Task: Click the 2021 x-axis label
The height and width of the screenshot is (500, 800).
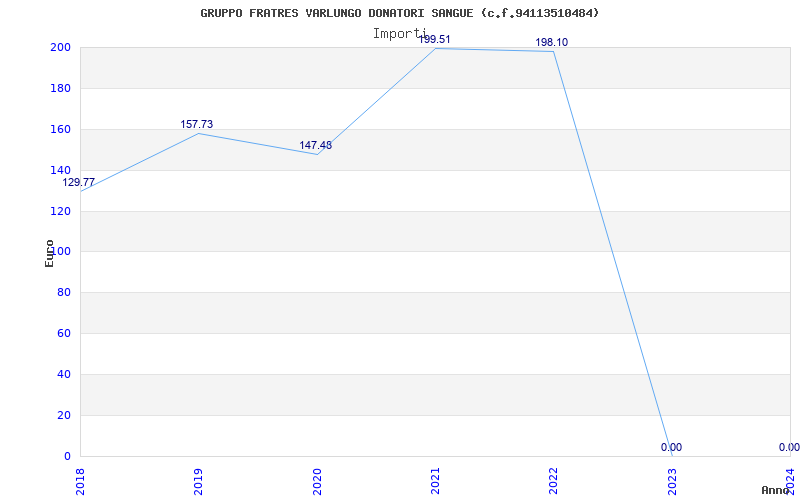Action: [435, 481]
